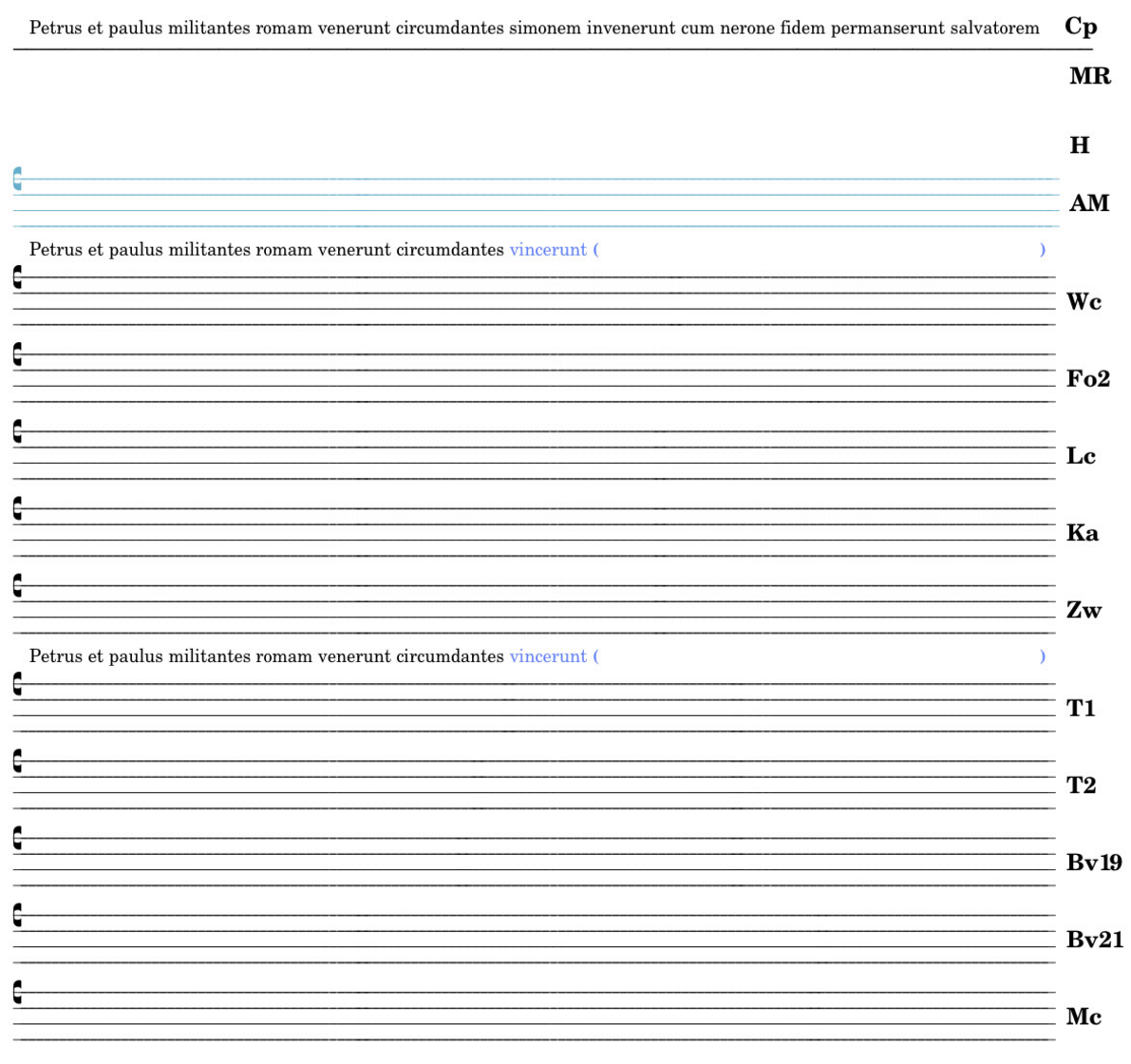Click the blue 'vincerunt' word above the T1 staff
Image resolution: width=1131 pixels, height=1064 pixels.
pos(548,656)
